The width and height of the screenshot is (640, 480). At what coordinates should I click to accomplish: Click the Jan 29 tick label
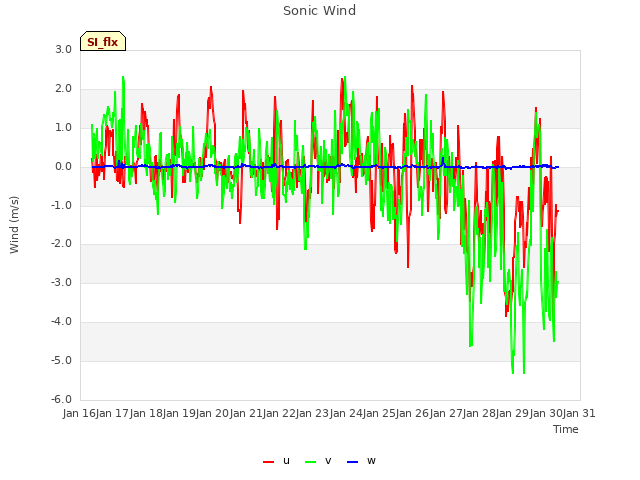513,413
